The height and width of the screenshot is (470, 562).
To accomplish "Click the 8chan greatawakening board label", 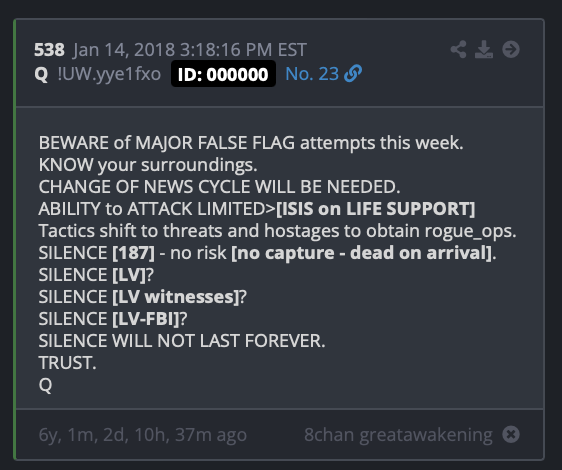I will point(398,435).
